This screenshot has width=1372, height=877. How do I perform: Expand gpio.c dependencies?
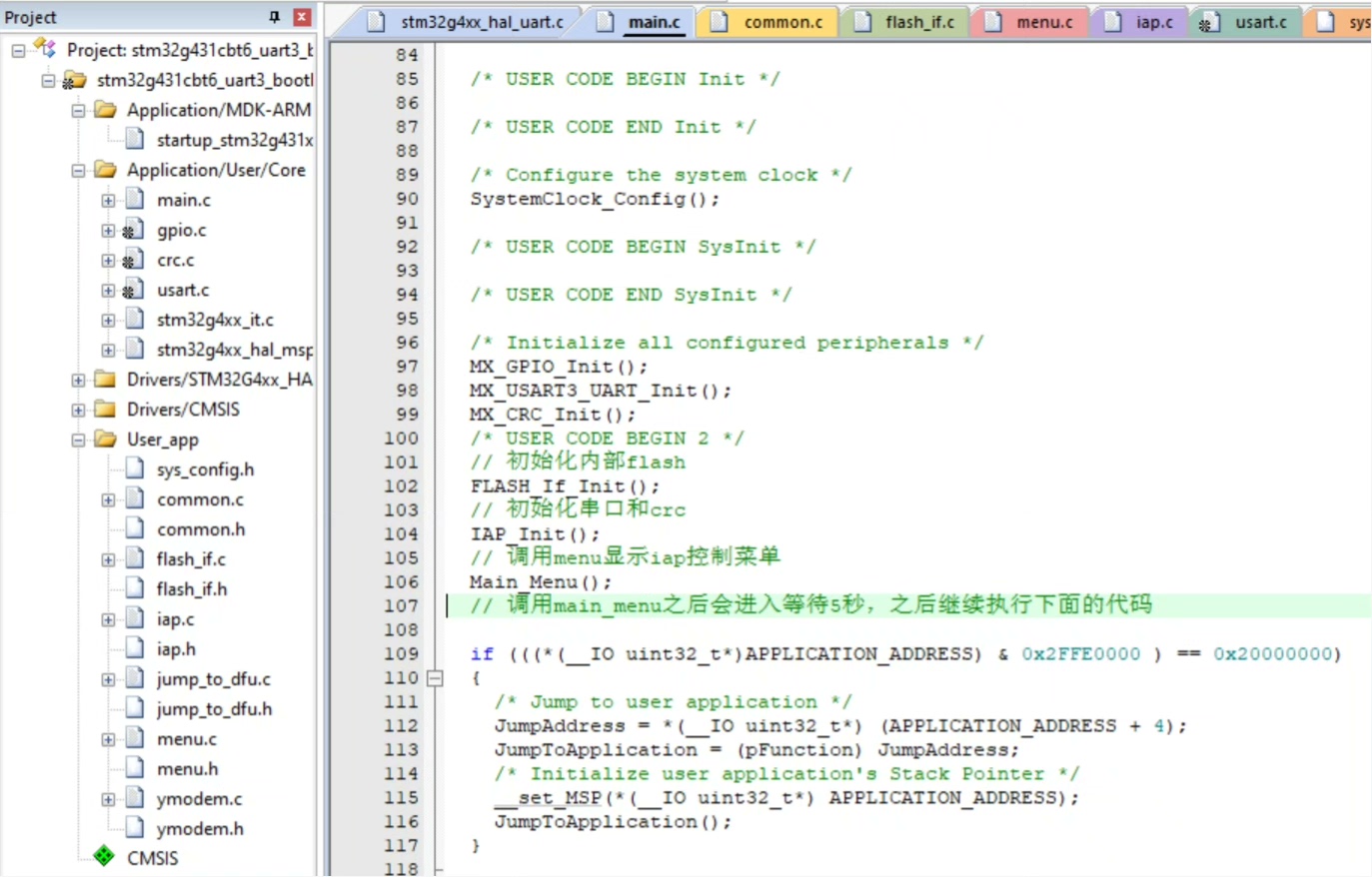(108, 230)
